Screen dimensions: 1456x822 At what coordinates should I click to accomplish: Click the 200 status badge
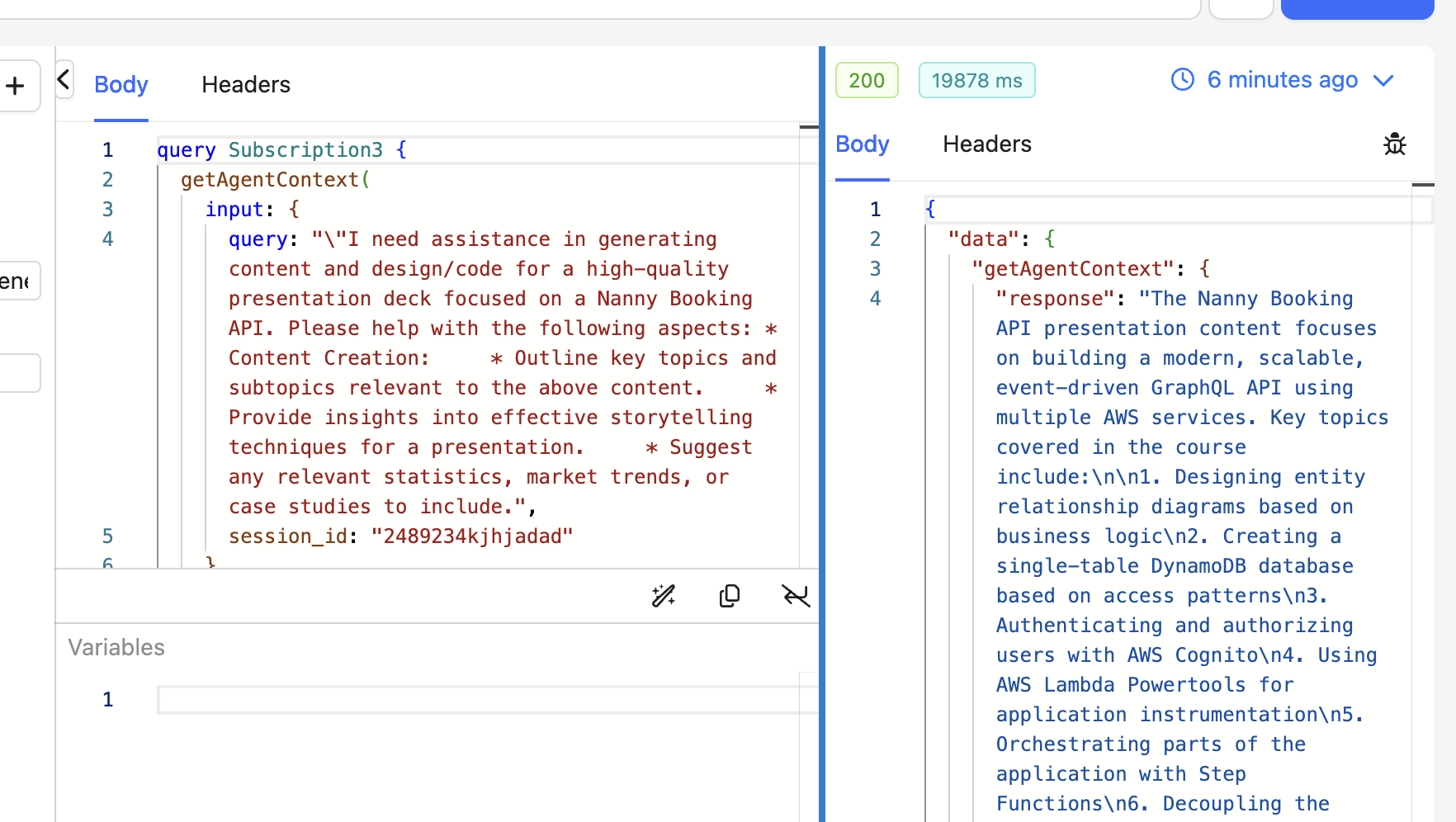coord(867,80)
